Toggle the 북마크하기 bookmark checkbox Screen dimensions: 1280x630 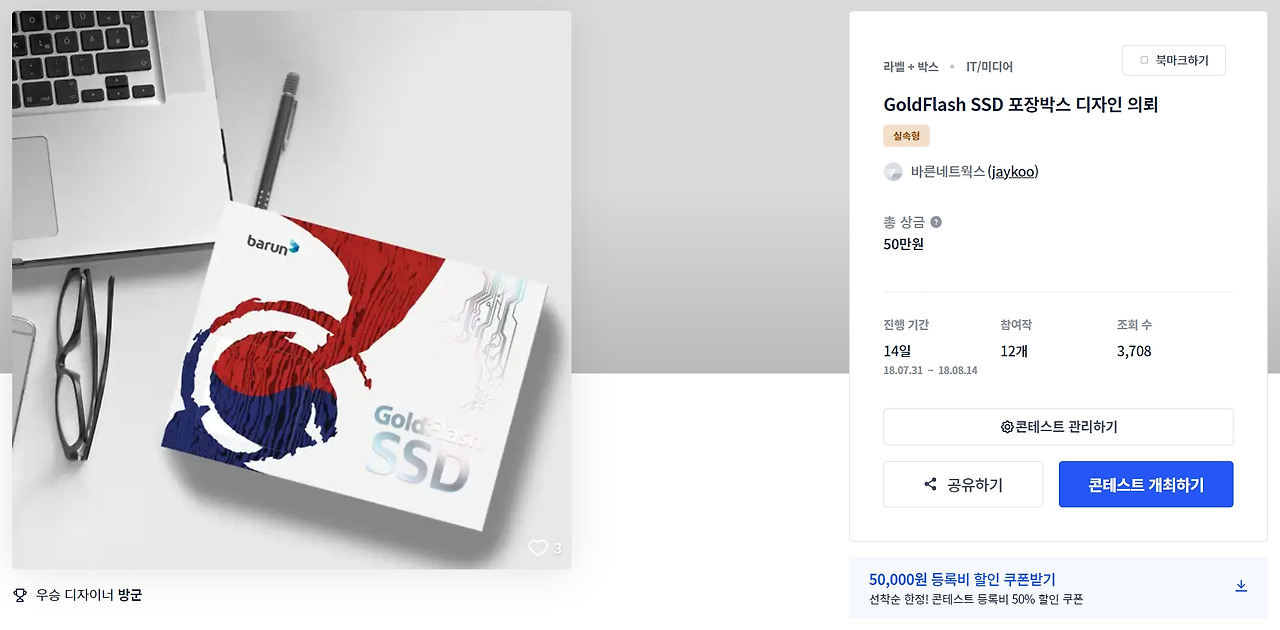[x=1144, y=61]
